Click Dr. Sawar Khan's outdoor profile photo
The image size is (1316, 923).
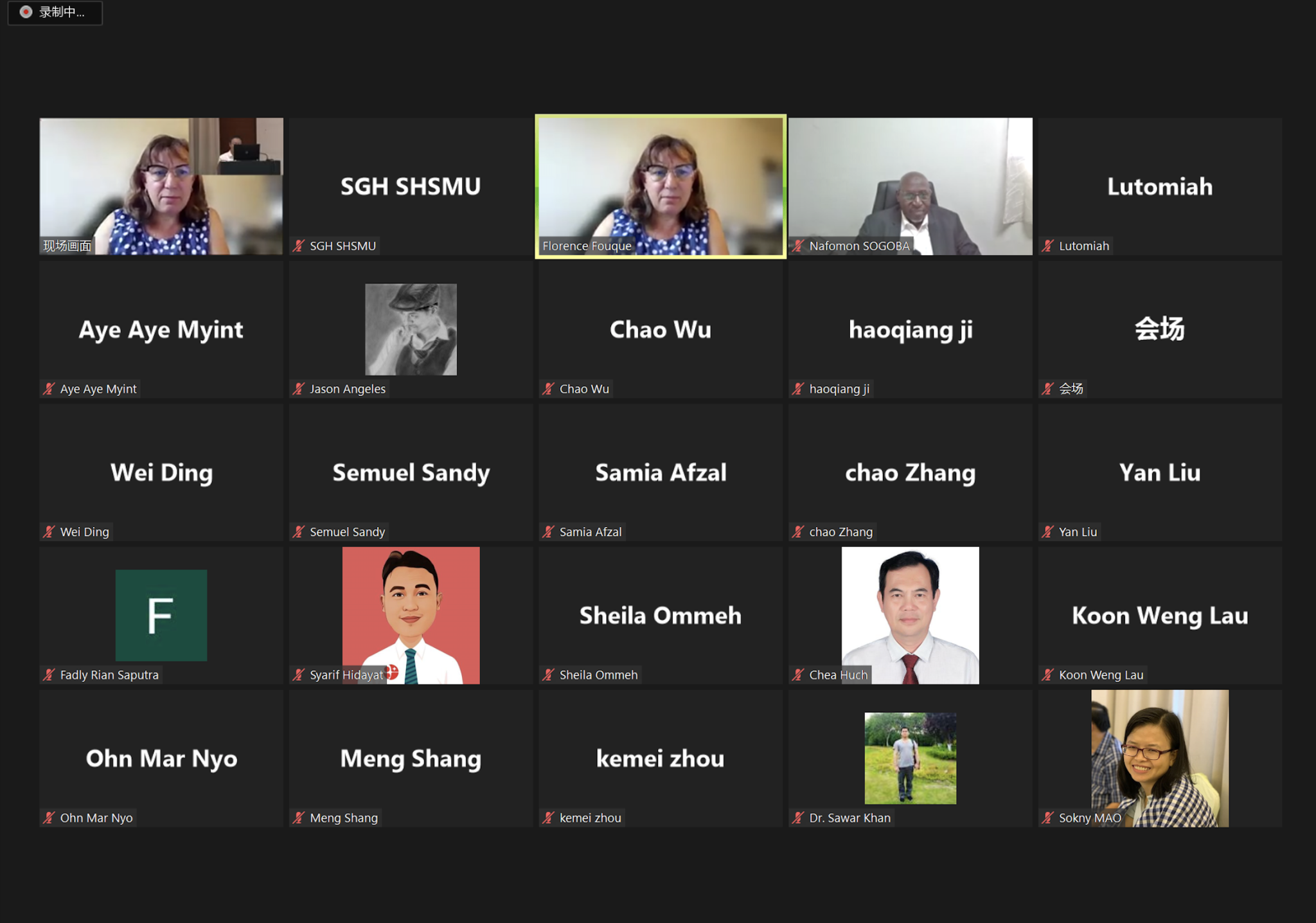pos(911,758)
